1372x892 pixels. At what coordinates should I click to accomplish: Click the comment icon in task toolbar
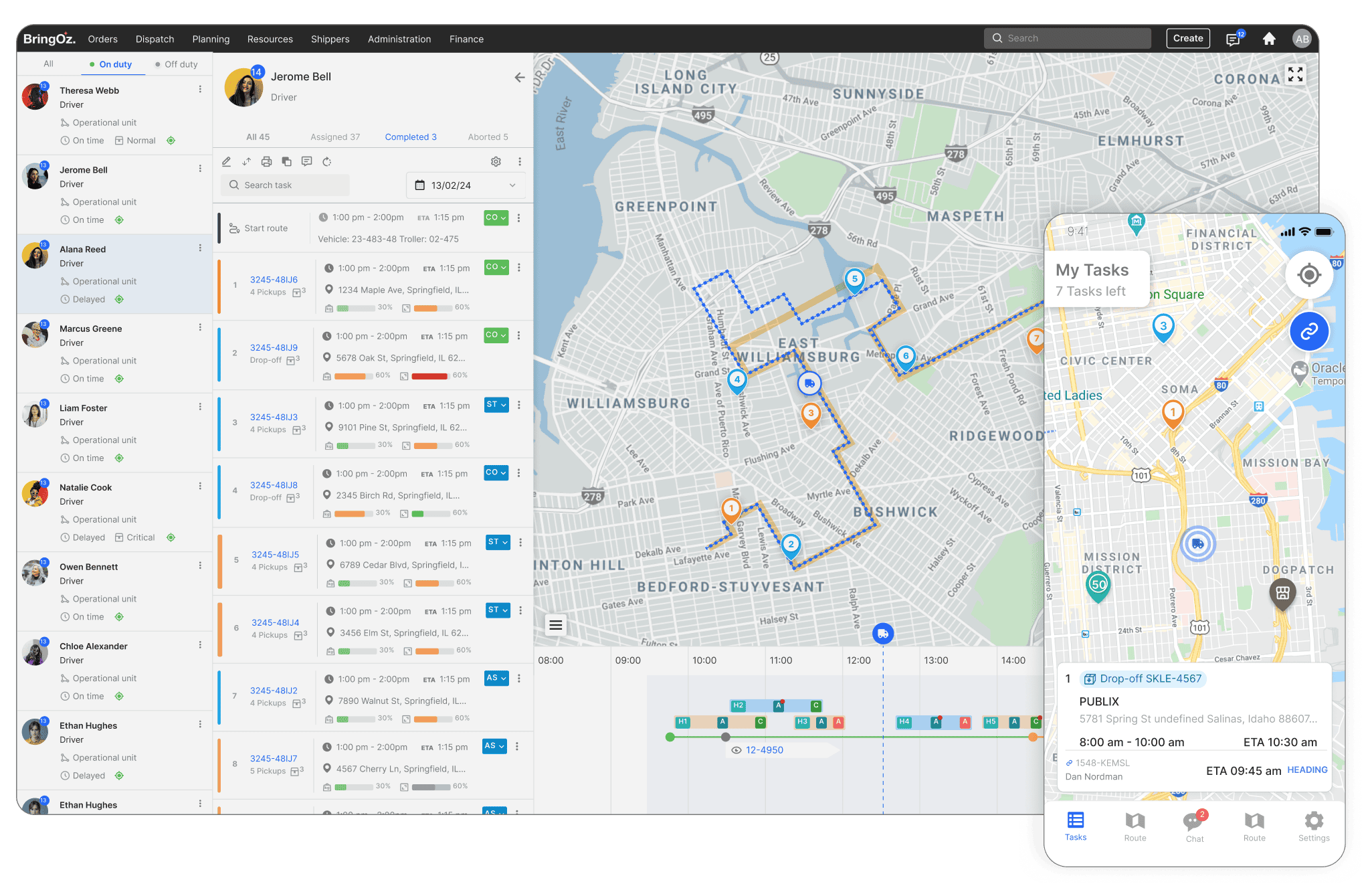pyautogui.click(x=306, y=161)
